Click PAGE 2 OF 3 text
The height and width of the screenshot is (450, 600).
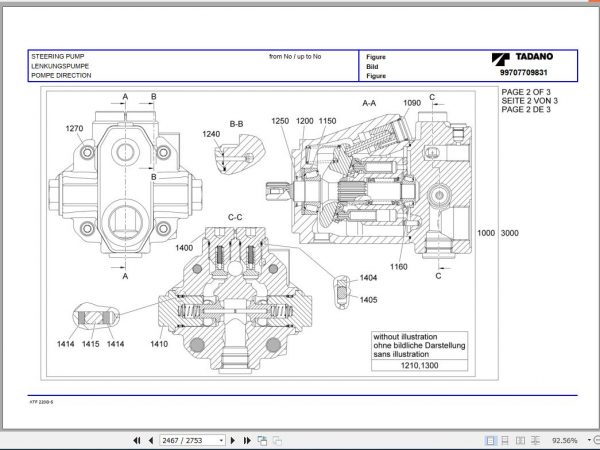tap(526, 92)
